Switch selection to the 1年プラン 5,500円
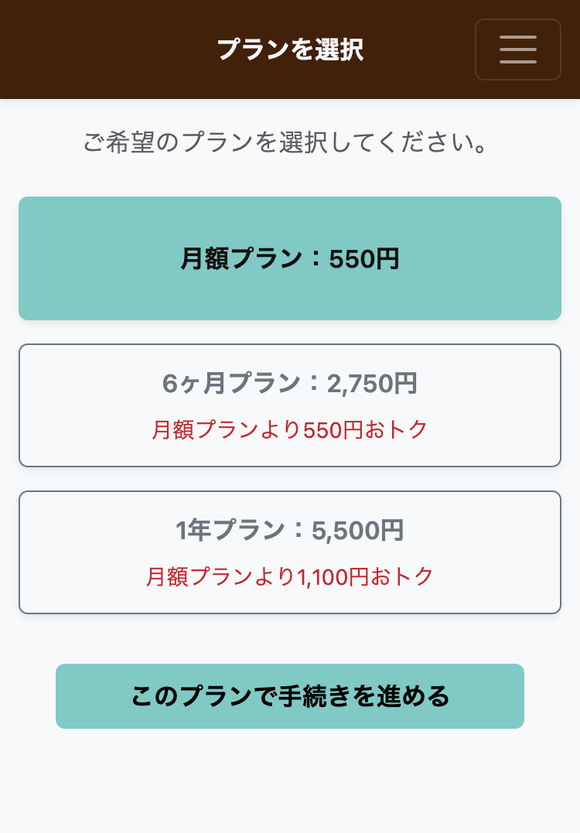The image size is (580, 833). (290, 550)
